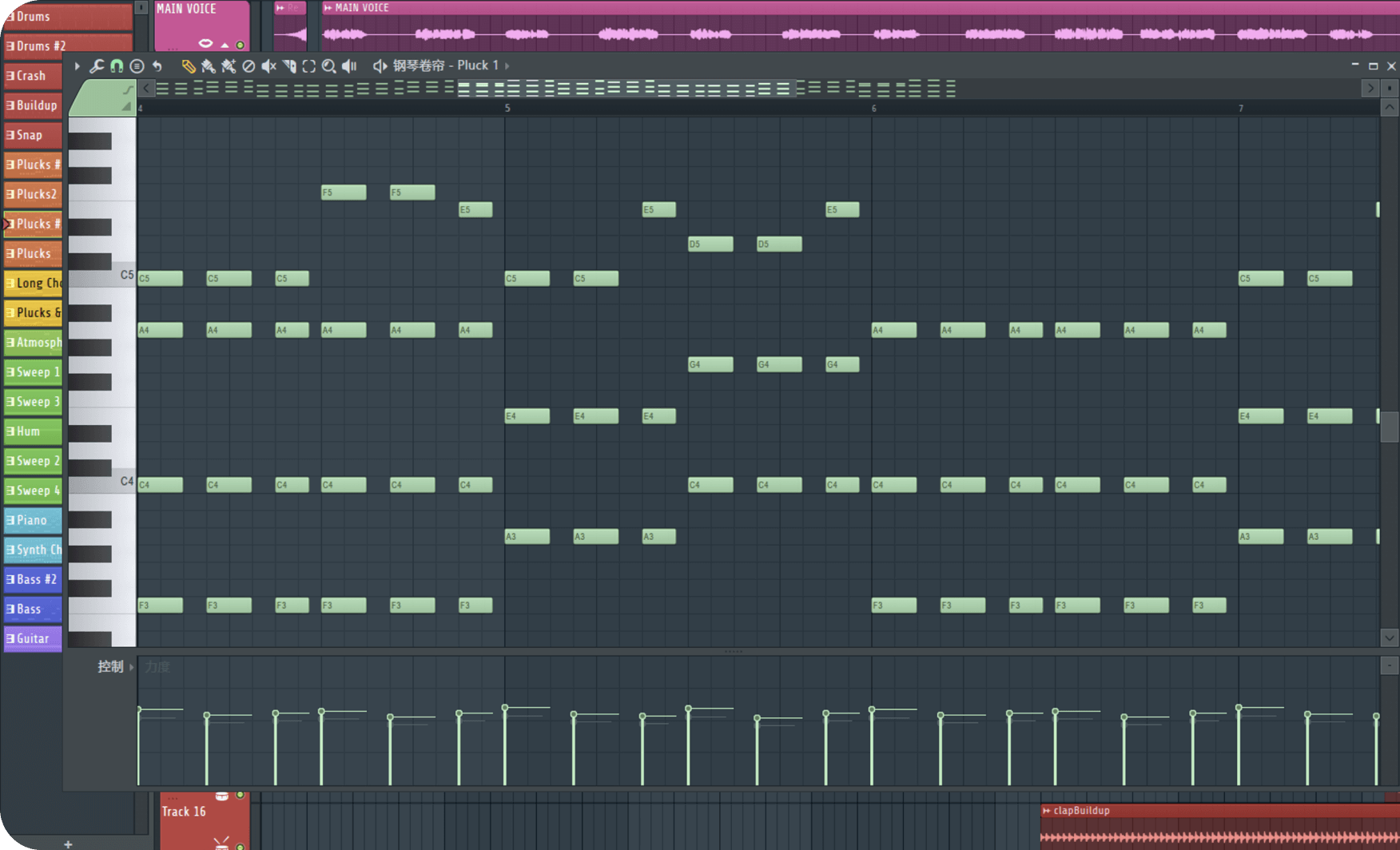
Task: Select the Mute tool speaker icon
Action: click(x=269, y=66)
